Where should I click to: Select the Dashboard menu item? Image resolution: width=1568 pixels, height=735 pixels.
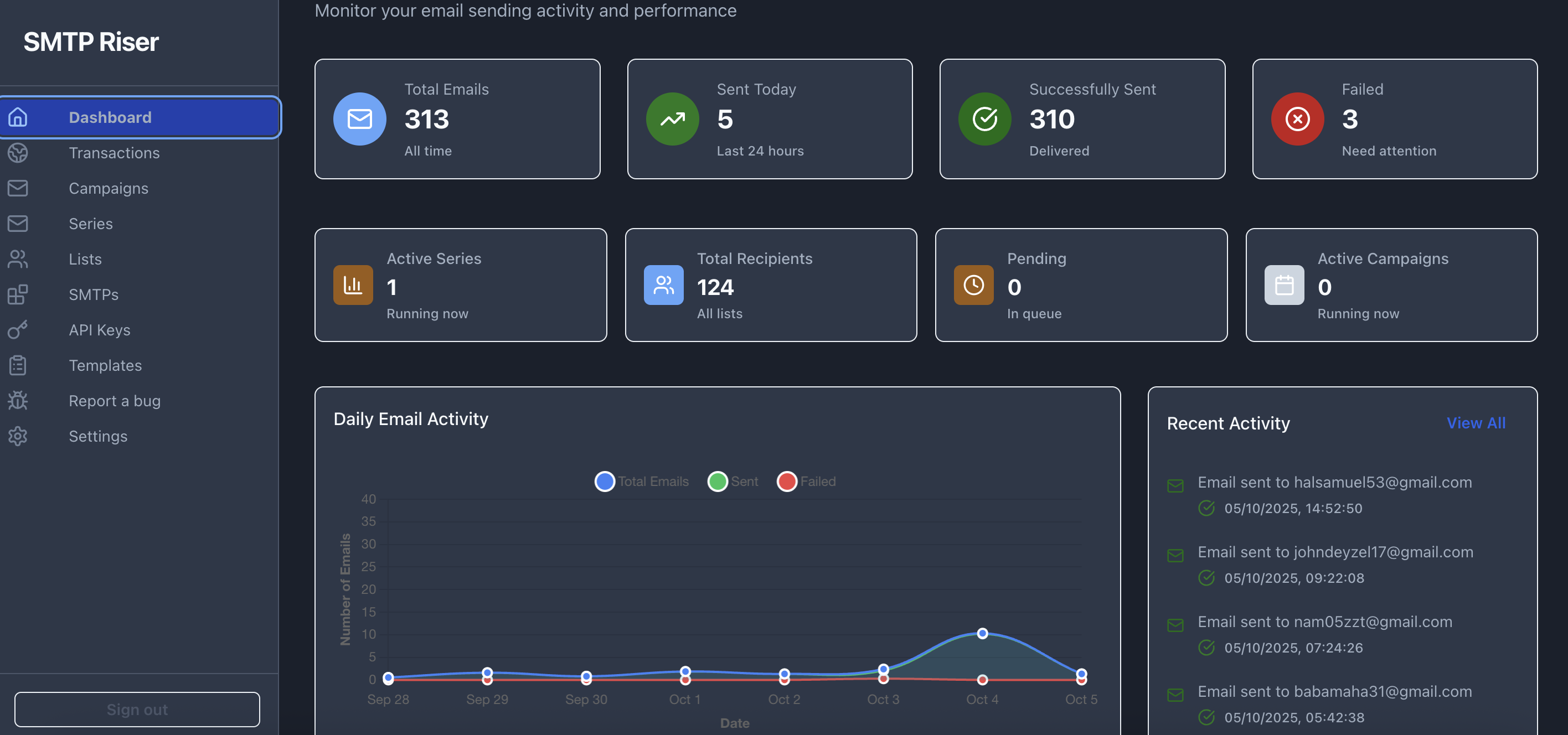[x=110, y=117]
